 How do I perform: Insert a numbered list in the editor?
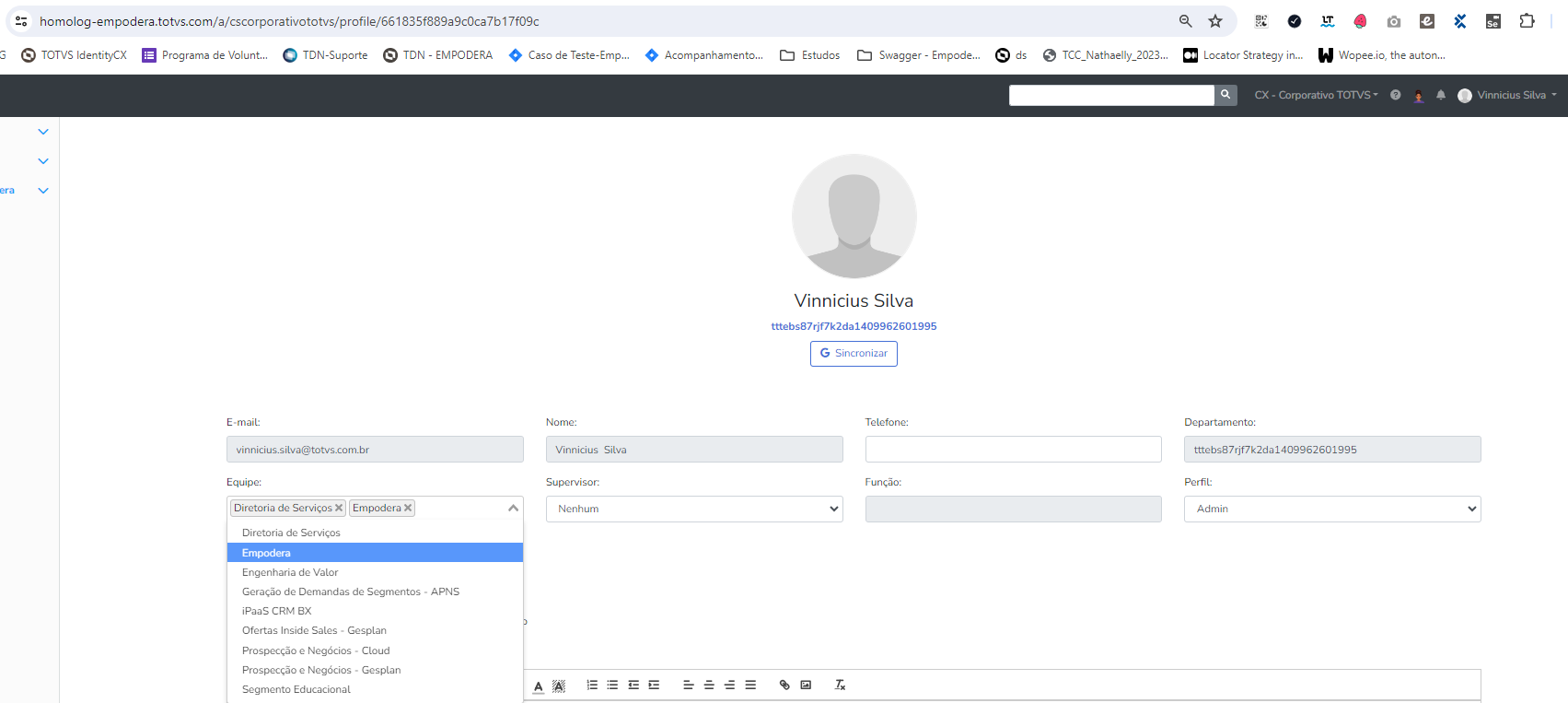point(592,685)
